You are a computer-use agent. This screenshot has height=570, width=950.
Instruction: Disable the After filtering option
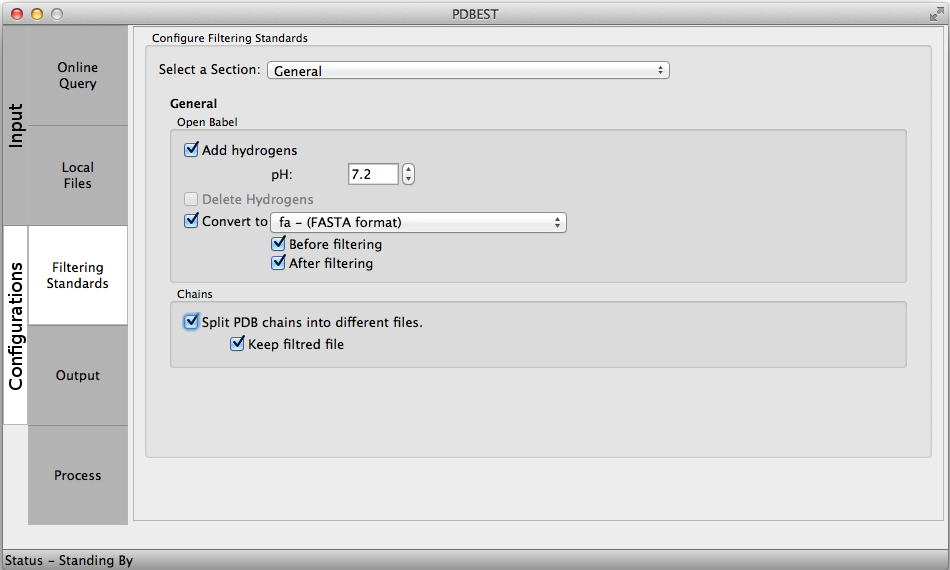(x=279, y=264)
